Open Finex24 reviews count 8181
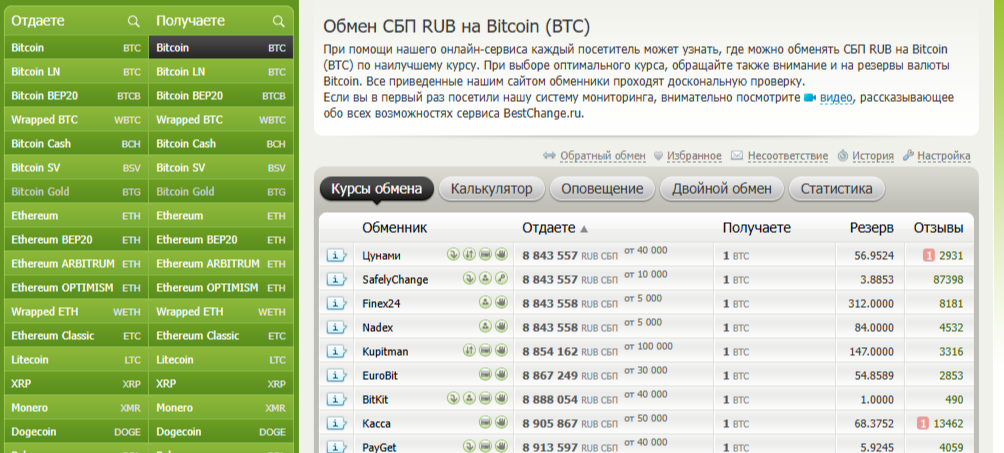This screenshot has width=1004, height=453. point(951,304)
